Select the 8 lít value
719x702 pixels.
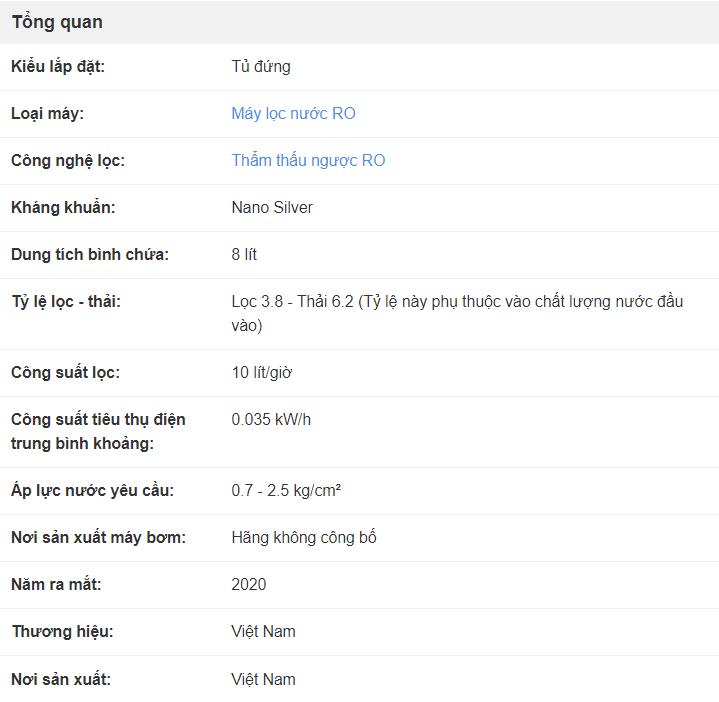pos(244,255)
